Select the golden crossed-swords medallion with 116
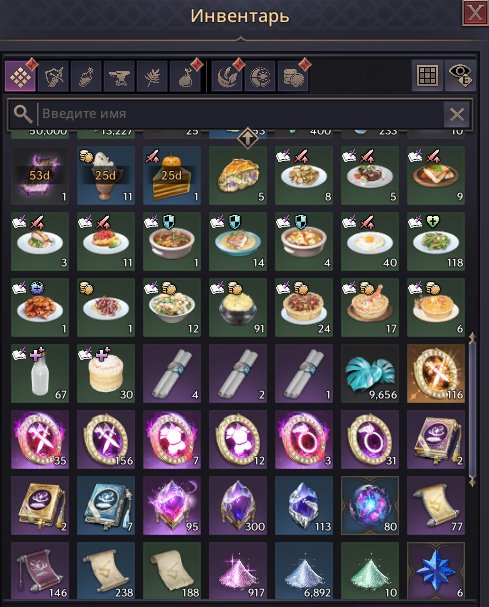The width and height of the screenshot is (489, 607). tap(436, 373)
